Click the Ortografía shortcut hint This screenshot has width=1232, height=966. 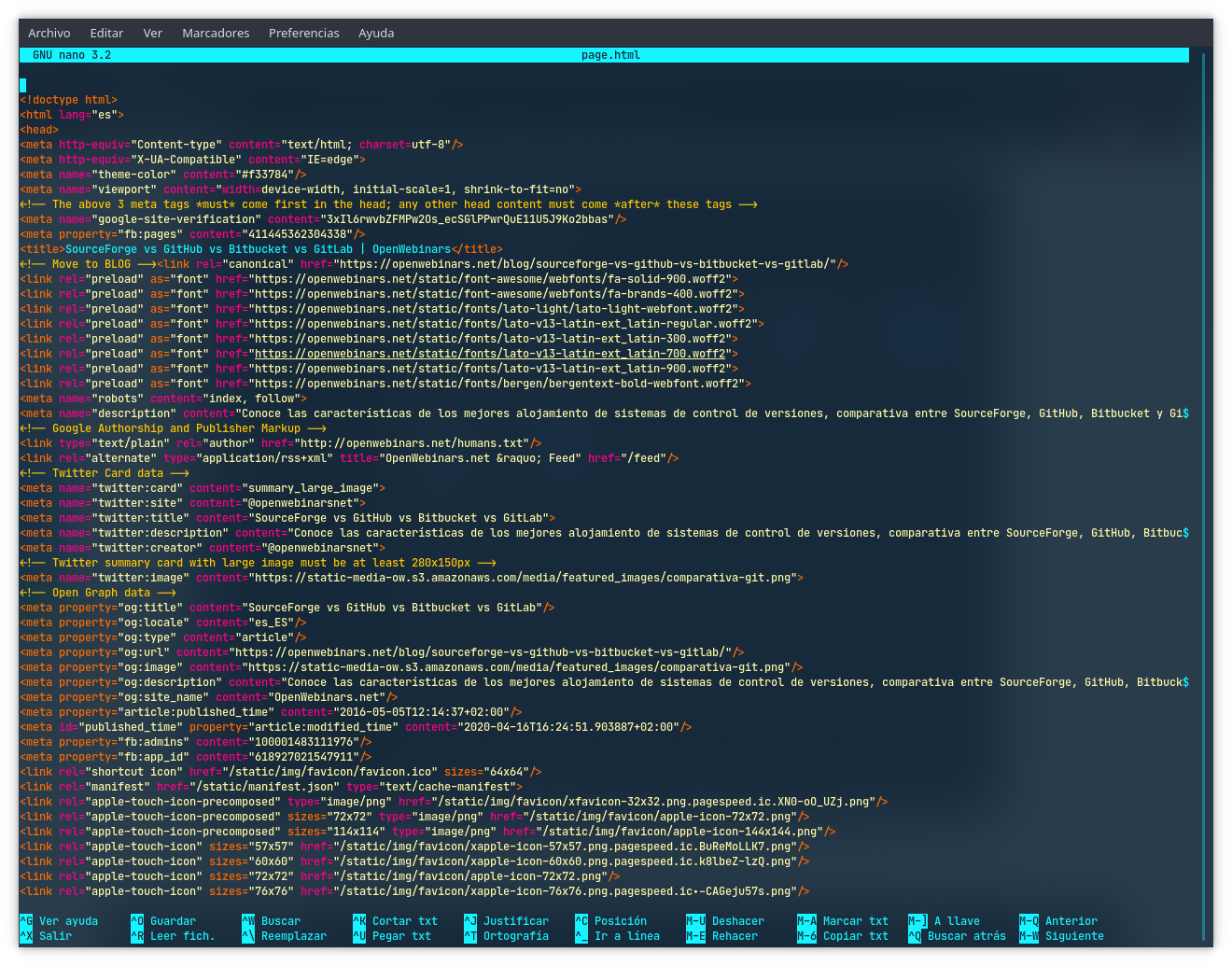coord(506,936)
